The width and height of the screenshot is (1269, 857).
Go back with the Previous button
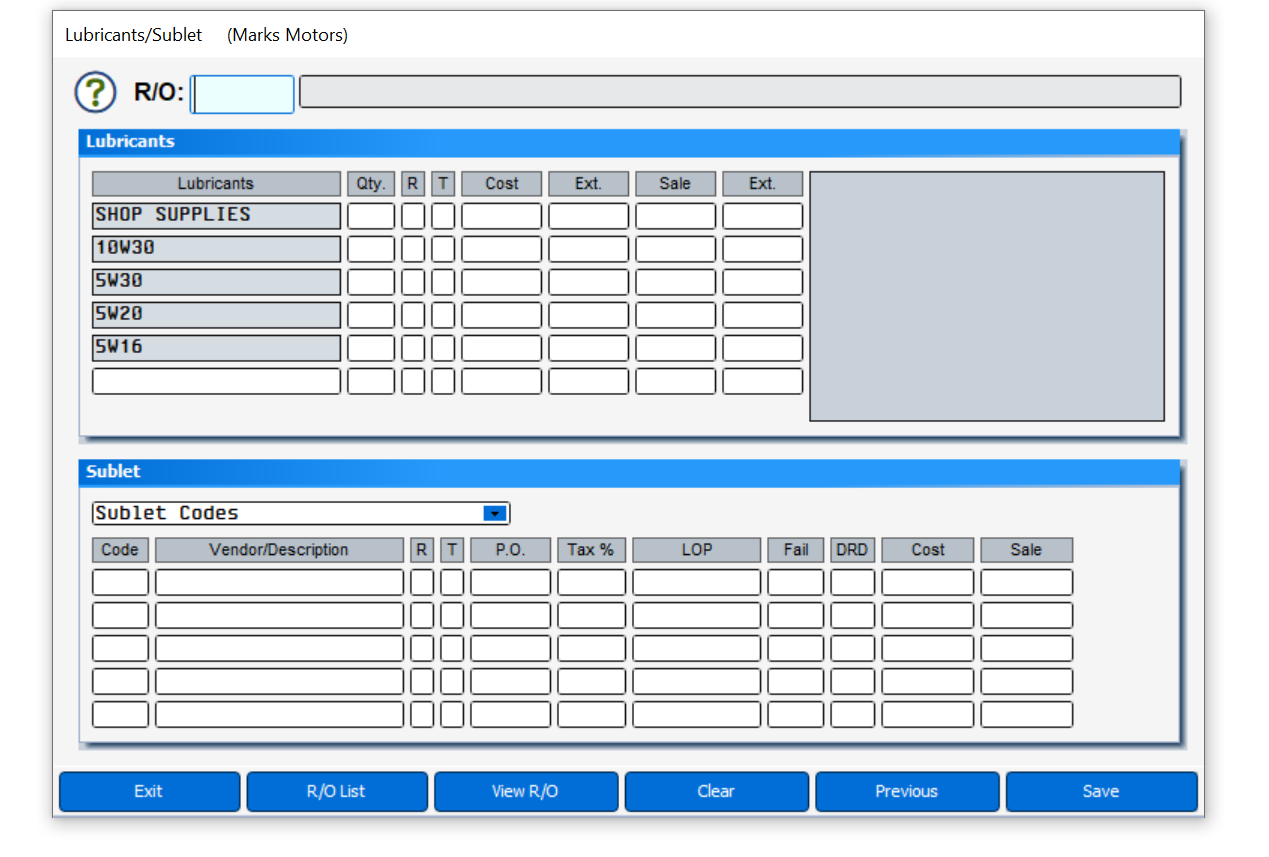click(907, 791)
